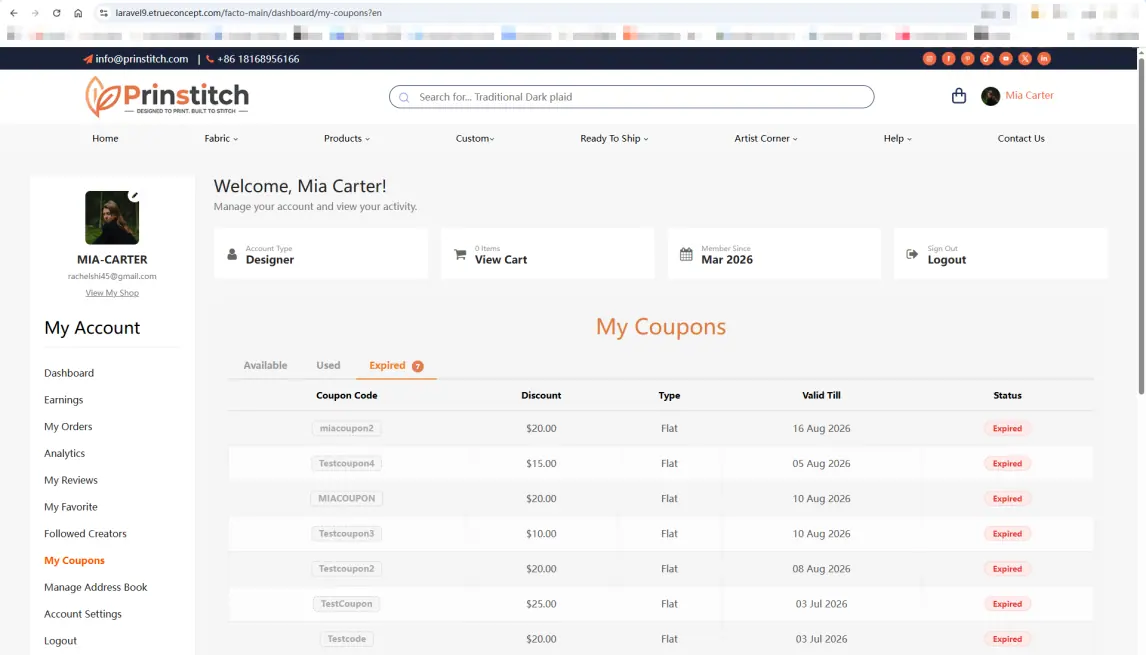Expand the Artist Corner dropdown
The height and width of the screenshot is (655, 1146).
pyautogui.click(x=765, y=138)
